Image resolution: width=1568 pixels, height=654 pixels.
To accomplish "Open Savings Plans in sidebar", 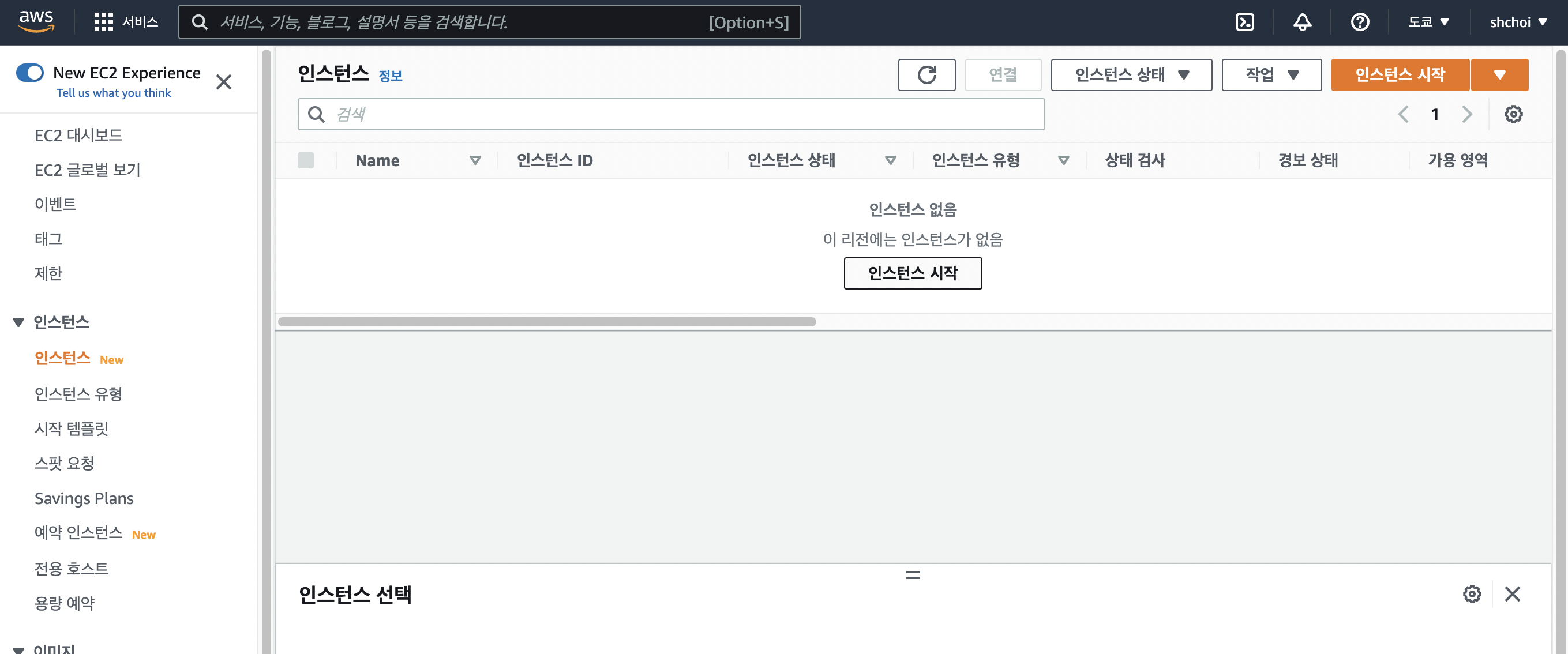I will (x=84, y=498).
